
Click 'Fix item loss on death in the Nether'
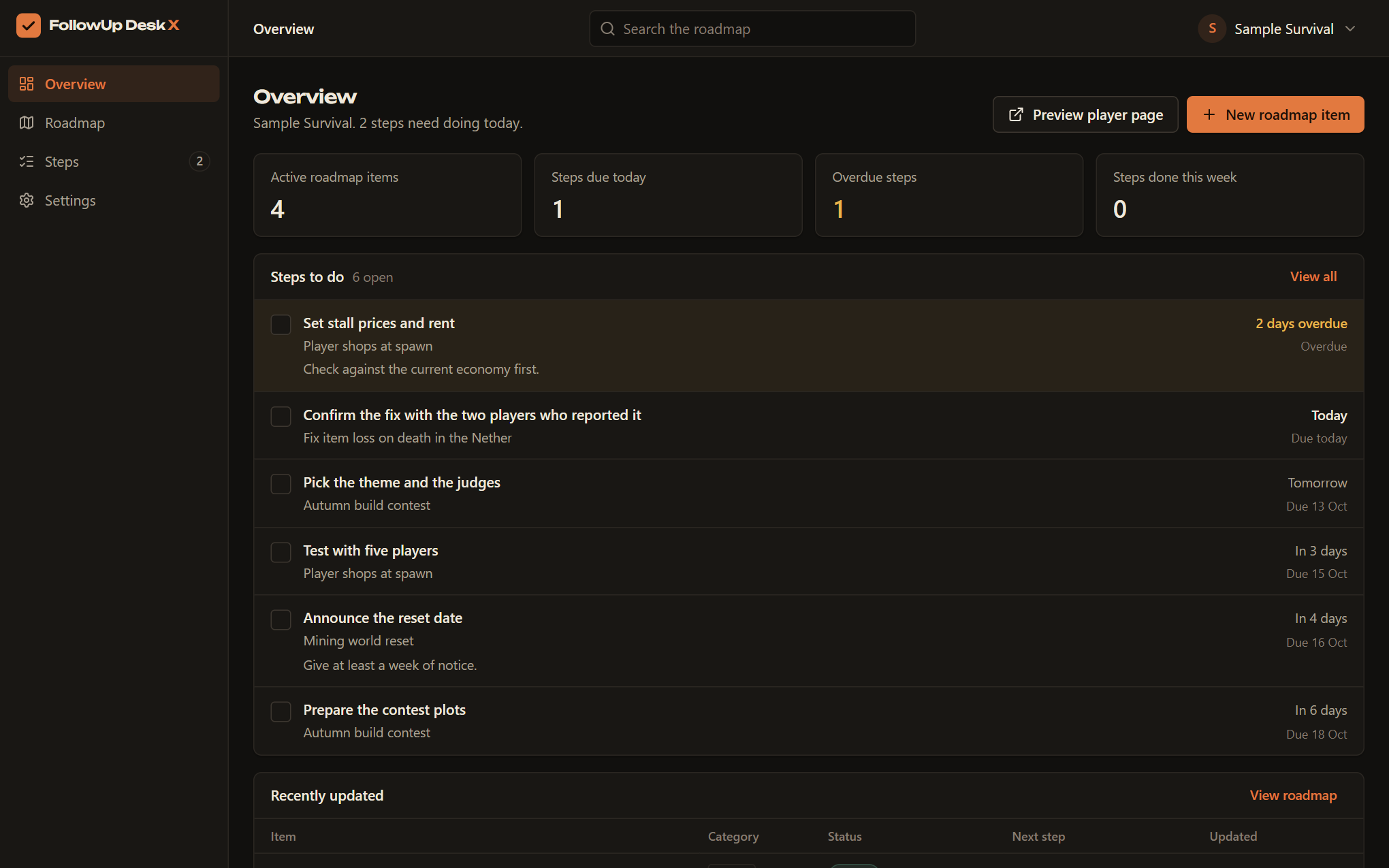pos(407,438)
